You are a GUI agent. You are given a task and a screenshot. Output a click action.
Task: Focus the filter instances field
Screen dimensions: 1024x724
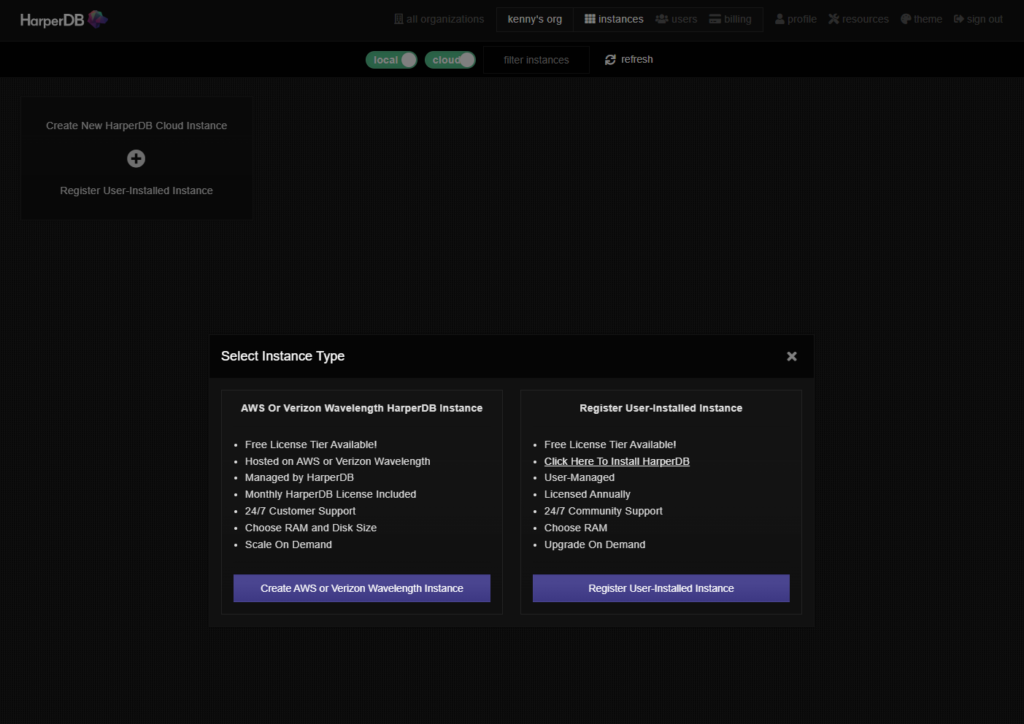536,60
